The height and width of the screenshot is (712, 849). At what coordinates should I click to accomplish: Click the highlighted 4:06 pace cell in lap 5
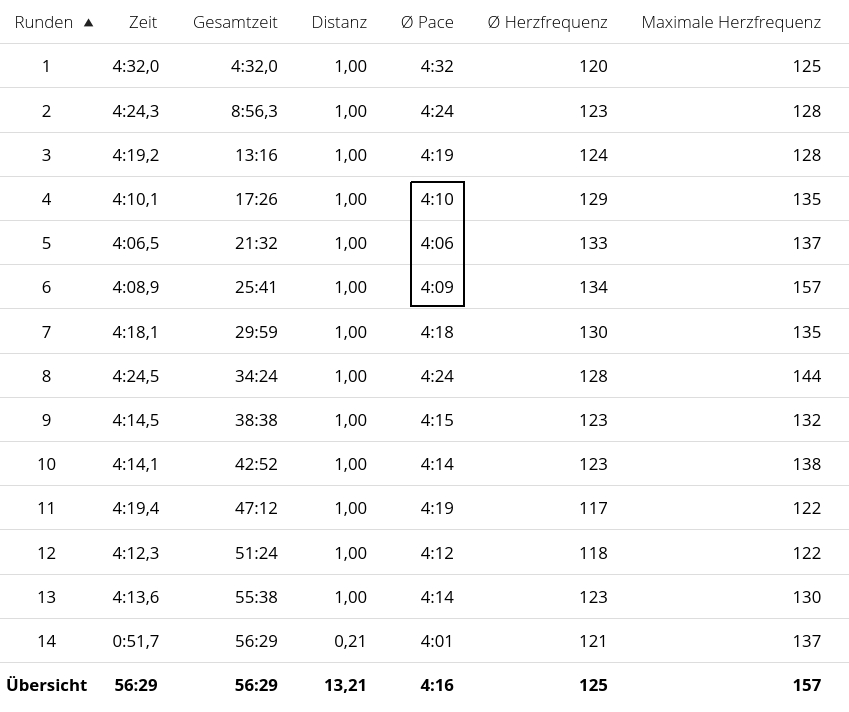click(x=437, y=243)
